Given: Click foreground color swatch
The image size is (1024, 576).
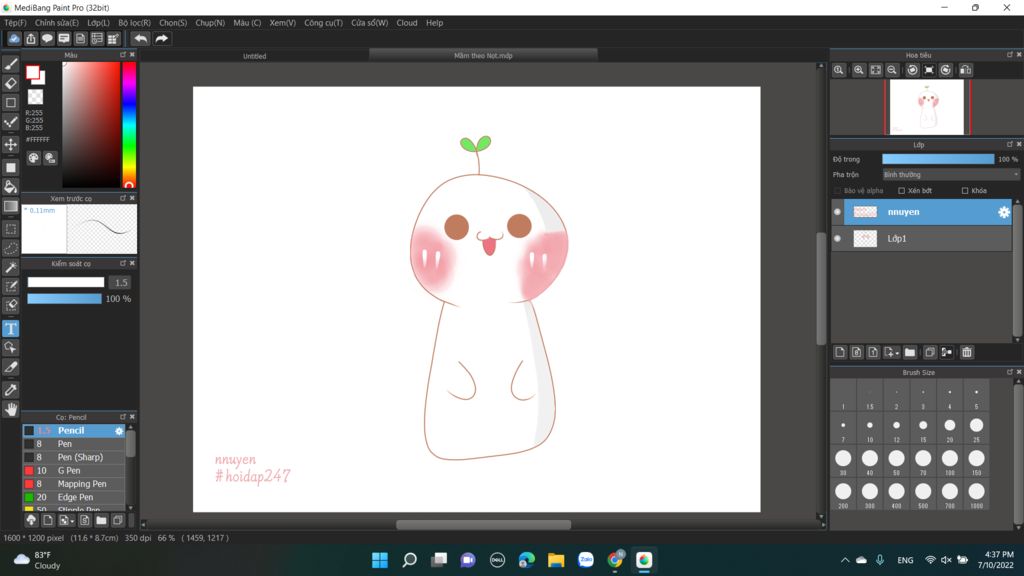Looking at the screenshot, I should coord(32,72).
